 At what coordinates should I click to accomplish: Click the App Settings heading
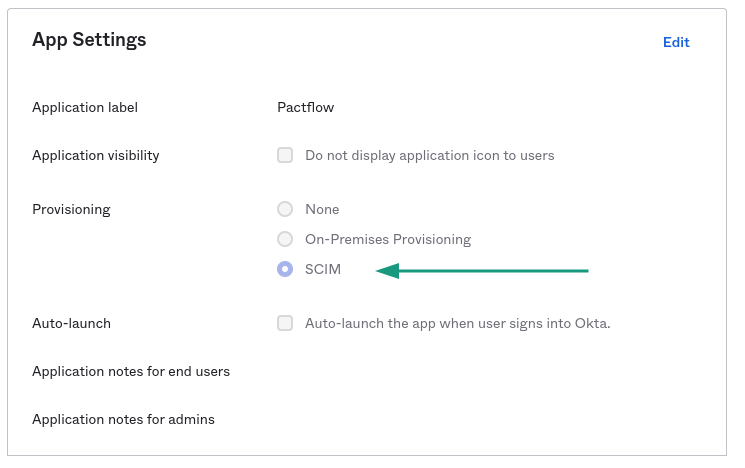click(89, 40)
